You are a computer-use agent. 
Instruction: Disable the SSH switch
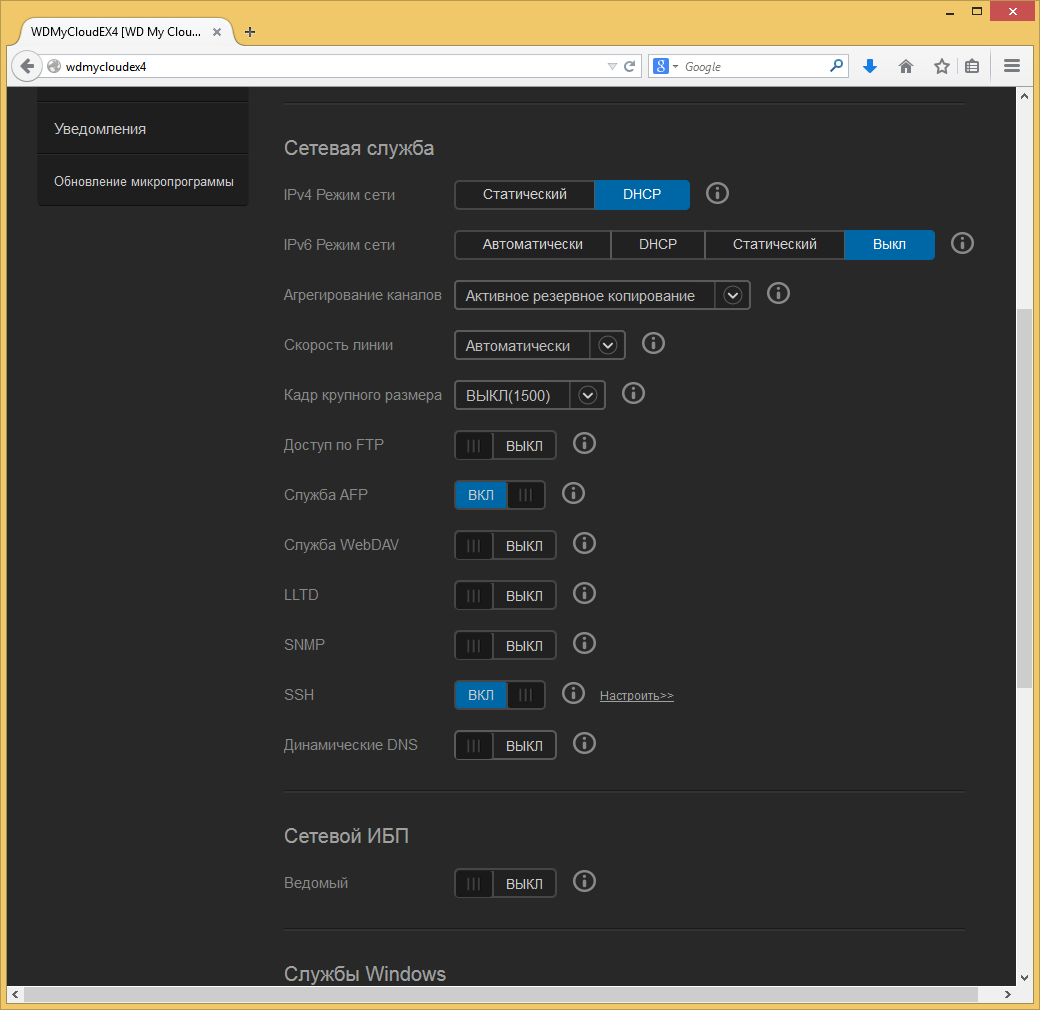pos(499,695)
